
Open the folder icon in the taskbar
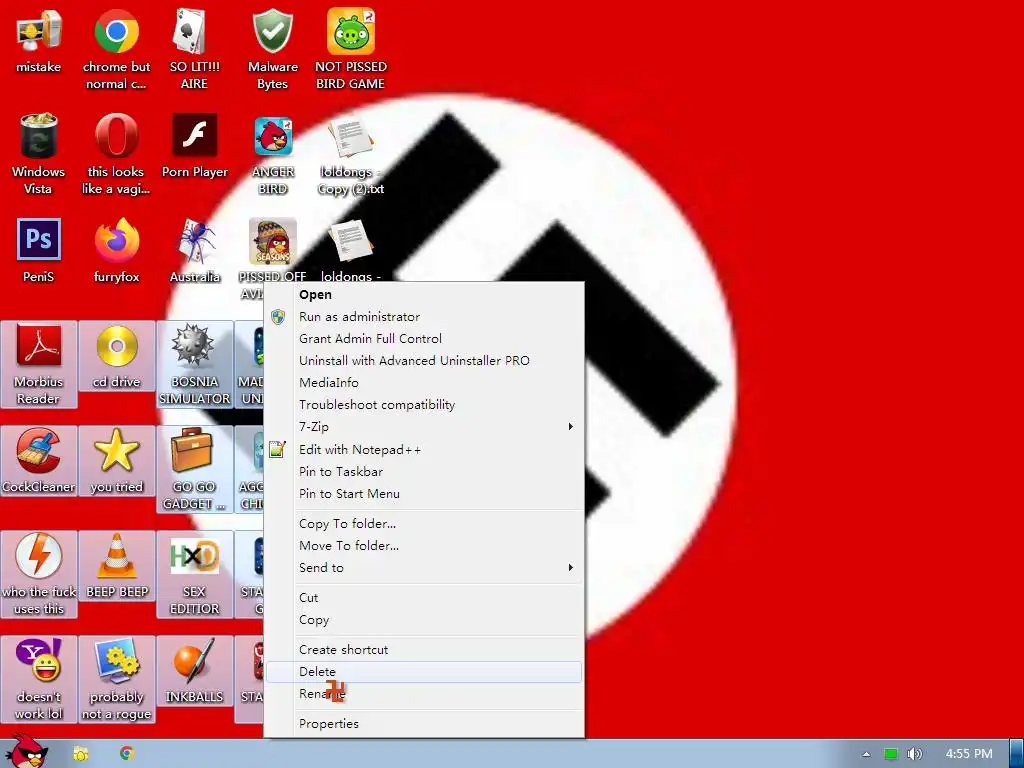point(81,754)
